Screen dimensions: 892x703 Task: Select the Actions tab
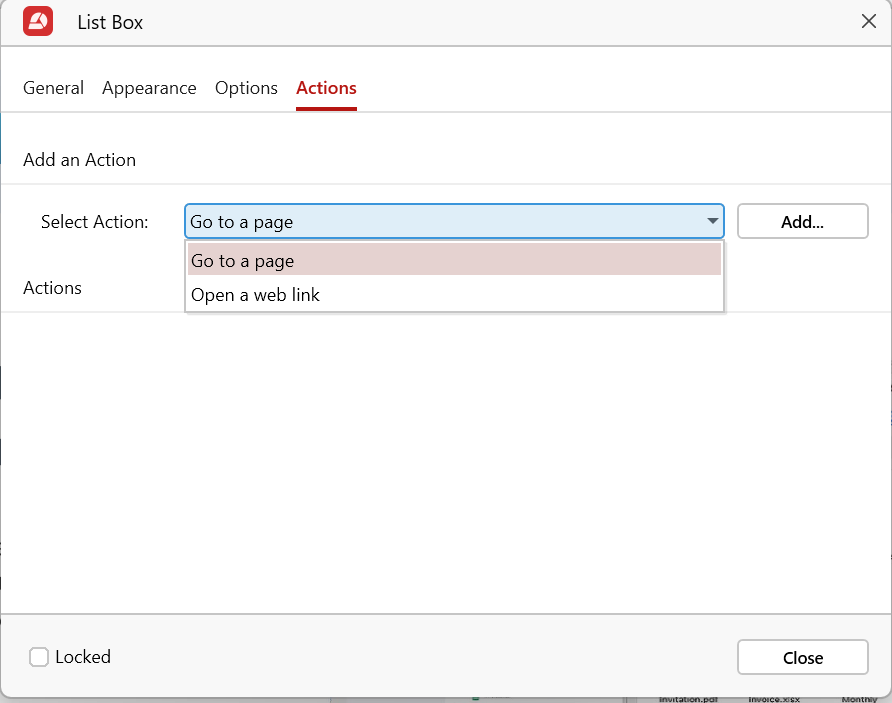coord(326,88)
